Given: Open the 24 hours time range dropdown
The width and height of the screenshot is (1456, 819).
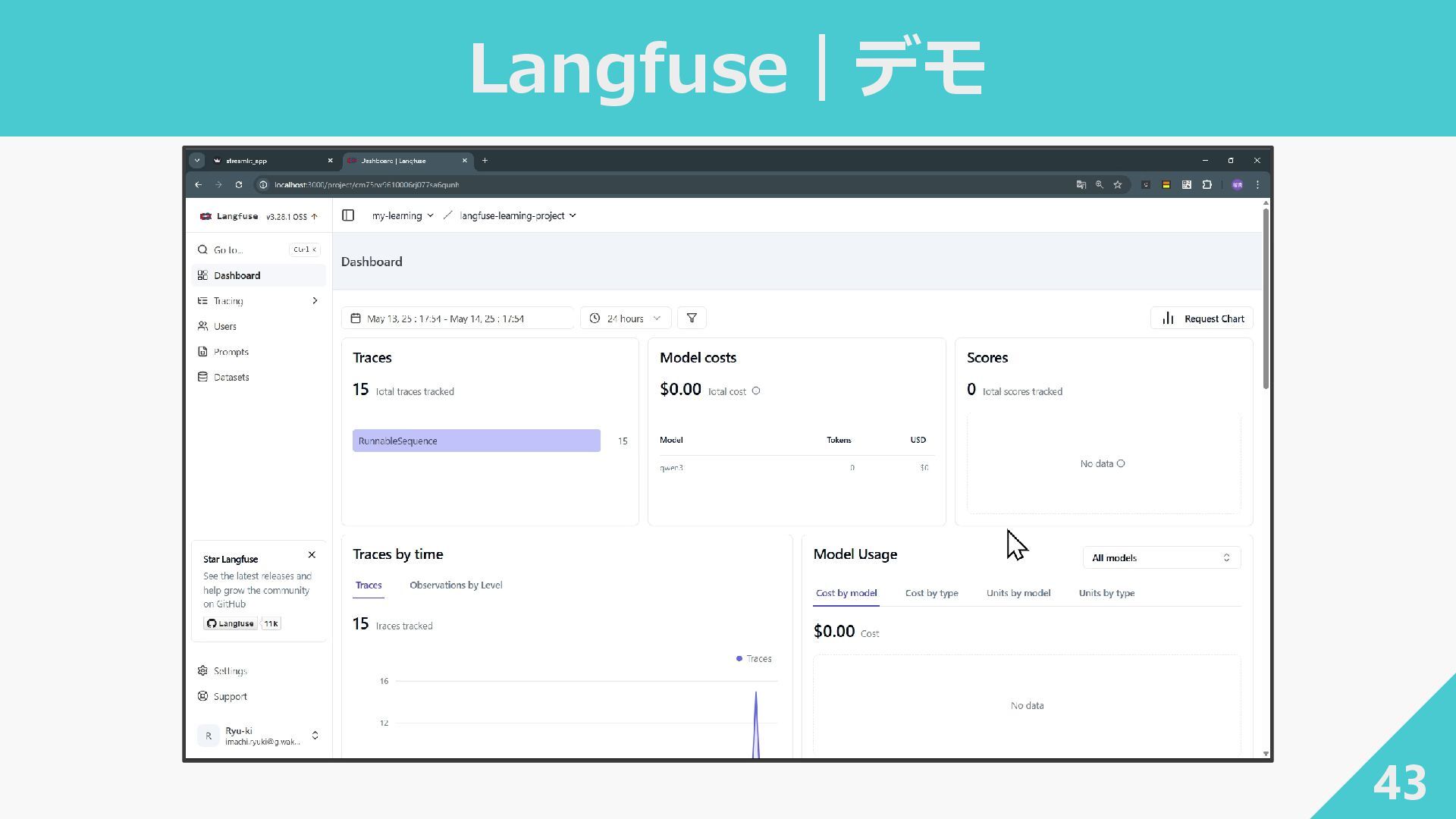Looking at the screenshot, I should (x=626, y=318).
